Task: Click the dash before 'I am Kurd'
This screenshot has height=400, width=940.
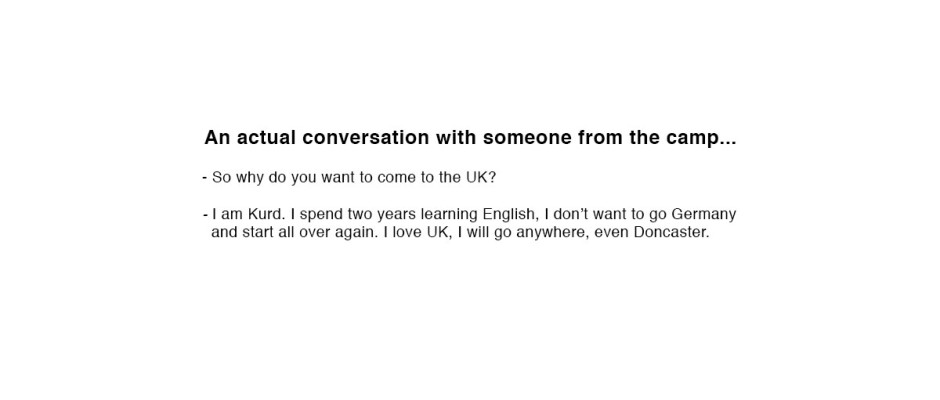Action: (x=206, y=214)
